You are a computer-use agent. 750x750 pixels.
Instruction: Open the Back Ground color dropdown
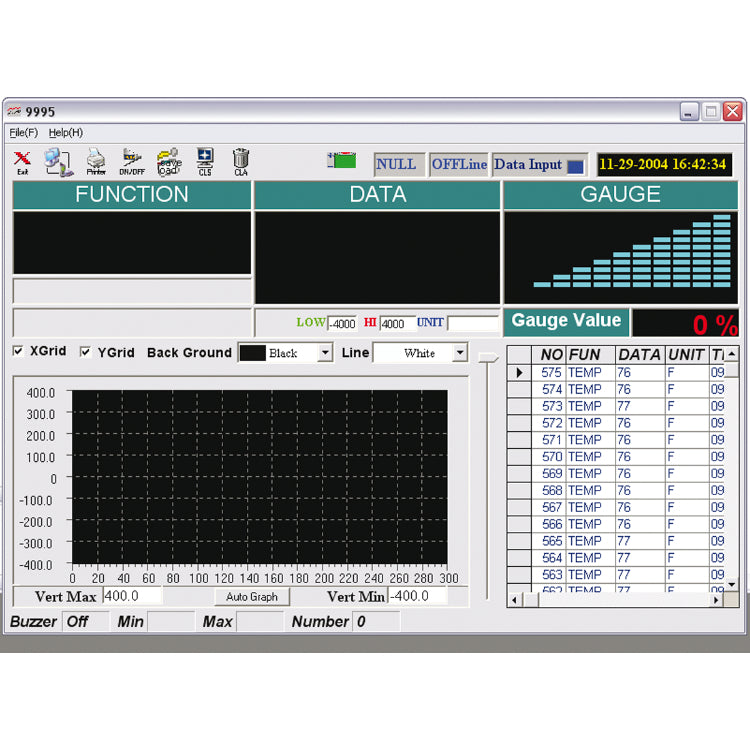click(x=324, y=353)
